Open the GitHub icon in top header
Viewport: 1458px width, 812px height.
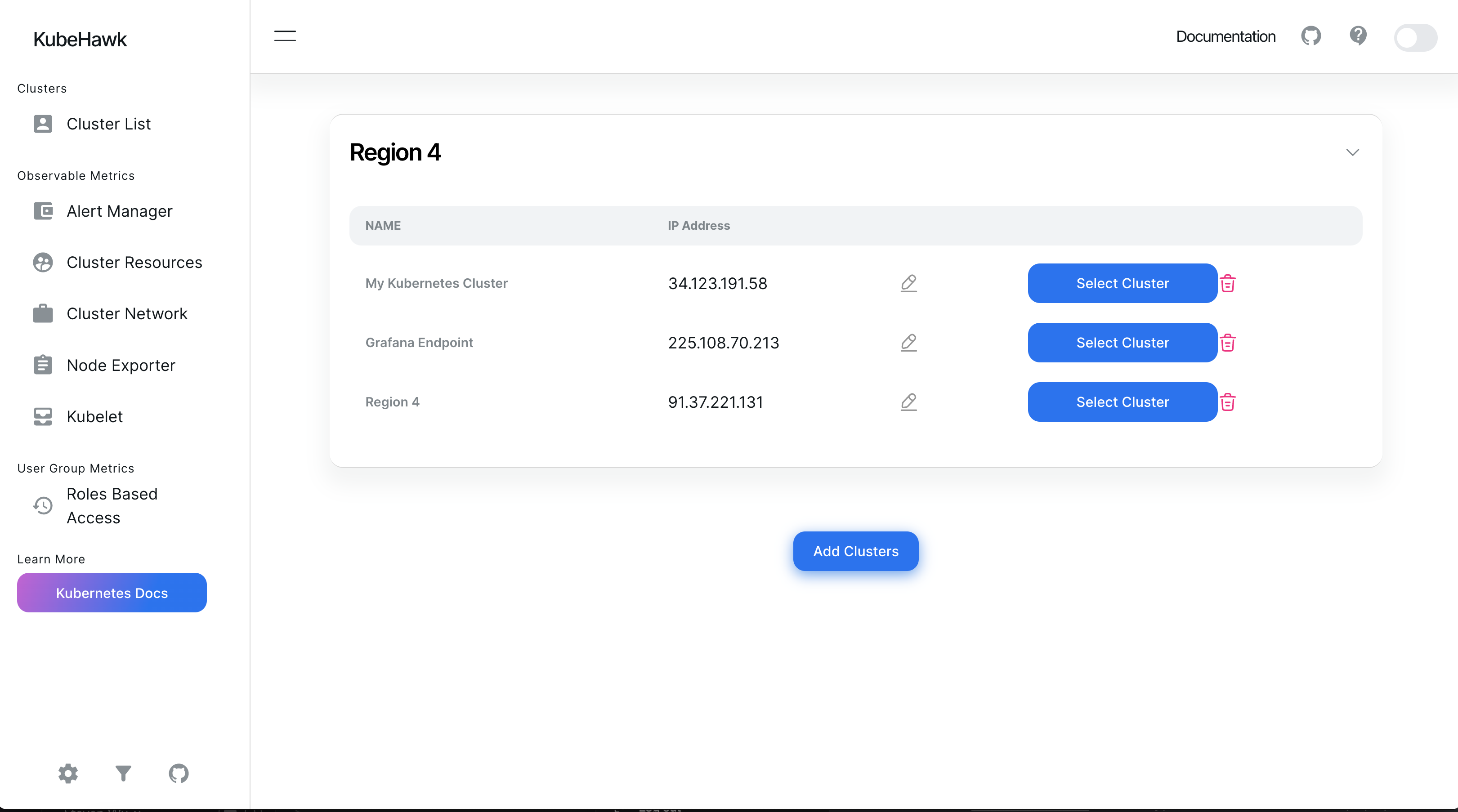[1311, 36]
